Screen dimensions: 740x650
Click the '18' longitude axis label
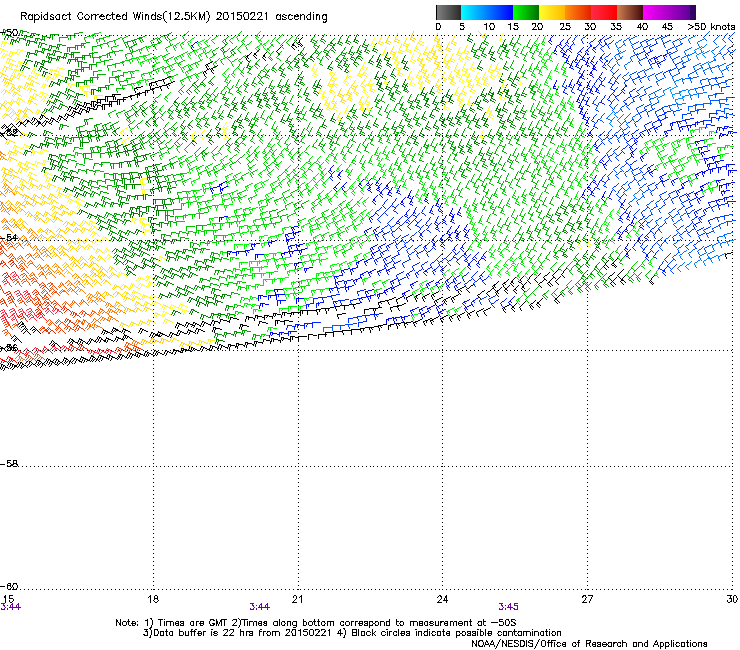pyautogui.click(x=153, y=599)
